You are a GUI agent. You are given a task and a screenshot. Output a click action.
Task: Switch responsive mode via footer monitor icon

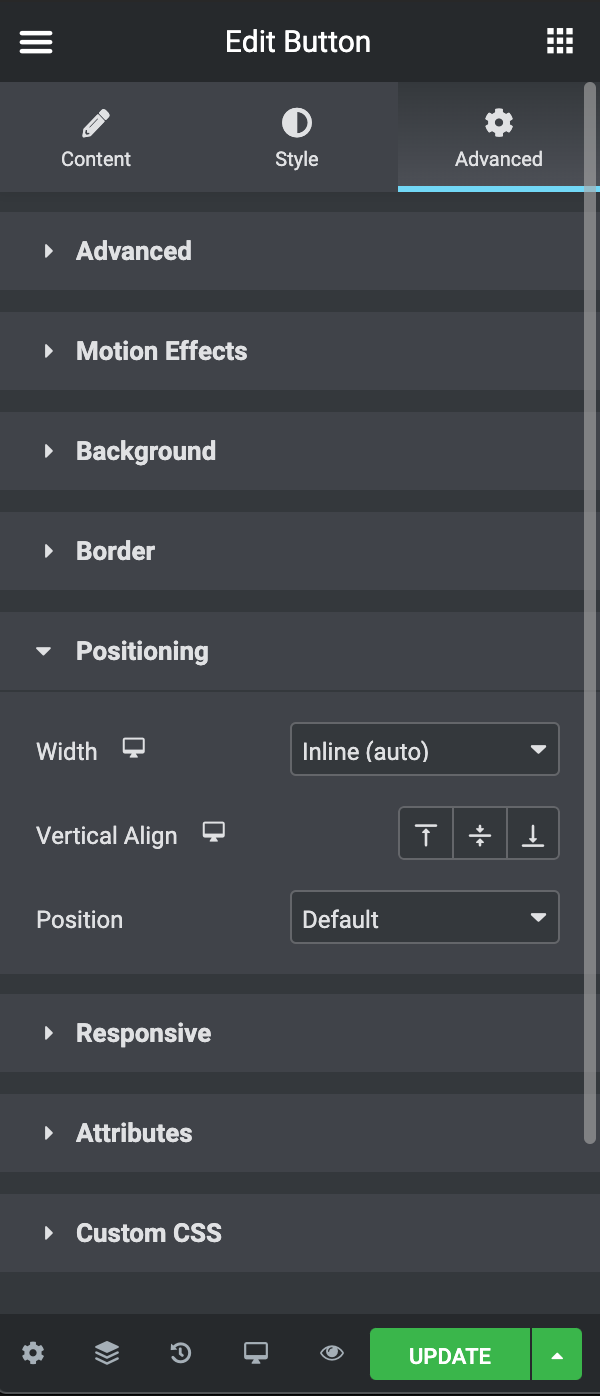(x=256, y=1354)
